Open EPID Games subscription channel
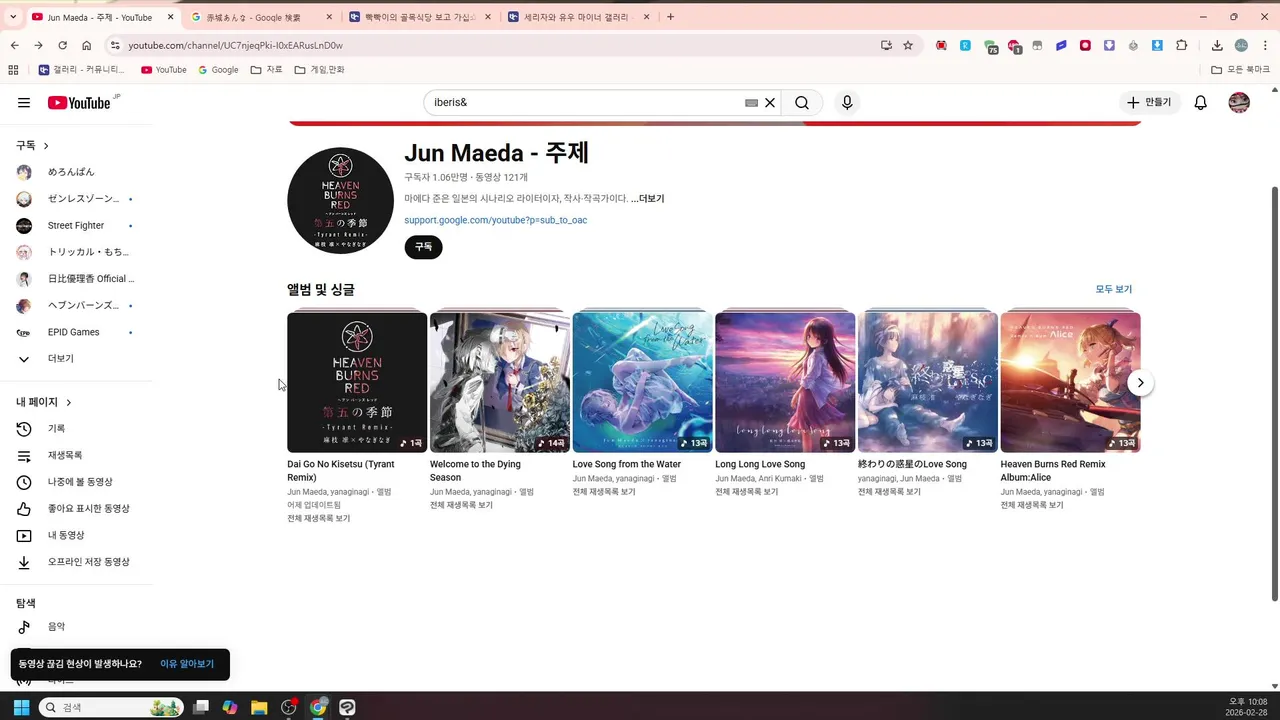1280x720 pixels. [76, 332]
